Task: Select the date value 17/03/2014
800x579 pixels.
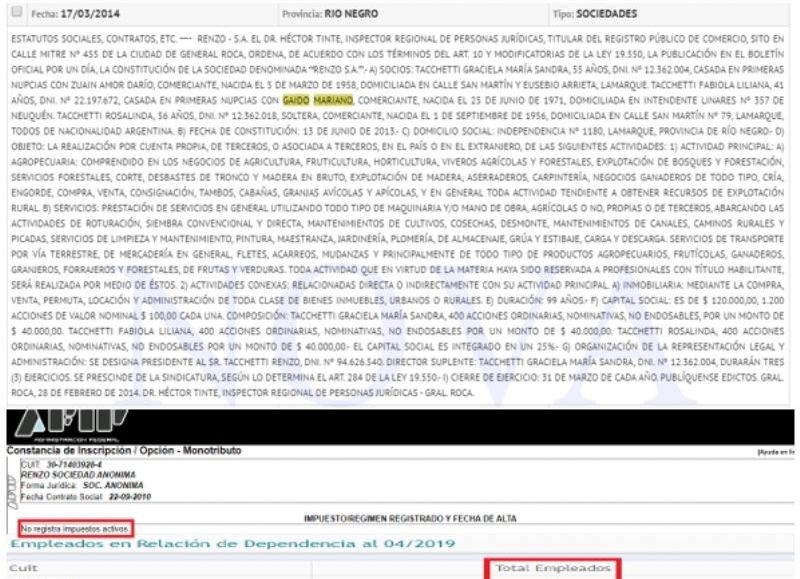Action: [x=90, y=14]
